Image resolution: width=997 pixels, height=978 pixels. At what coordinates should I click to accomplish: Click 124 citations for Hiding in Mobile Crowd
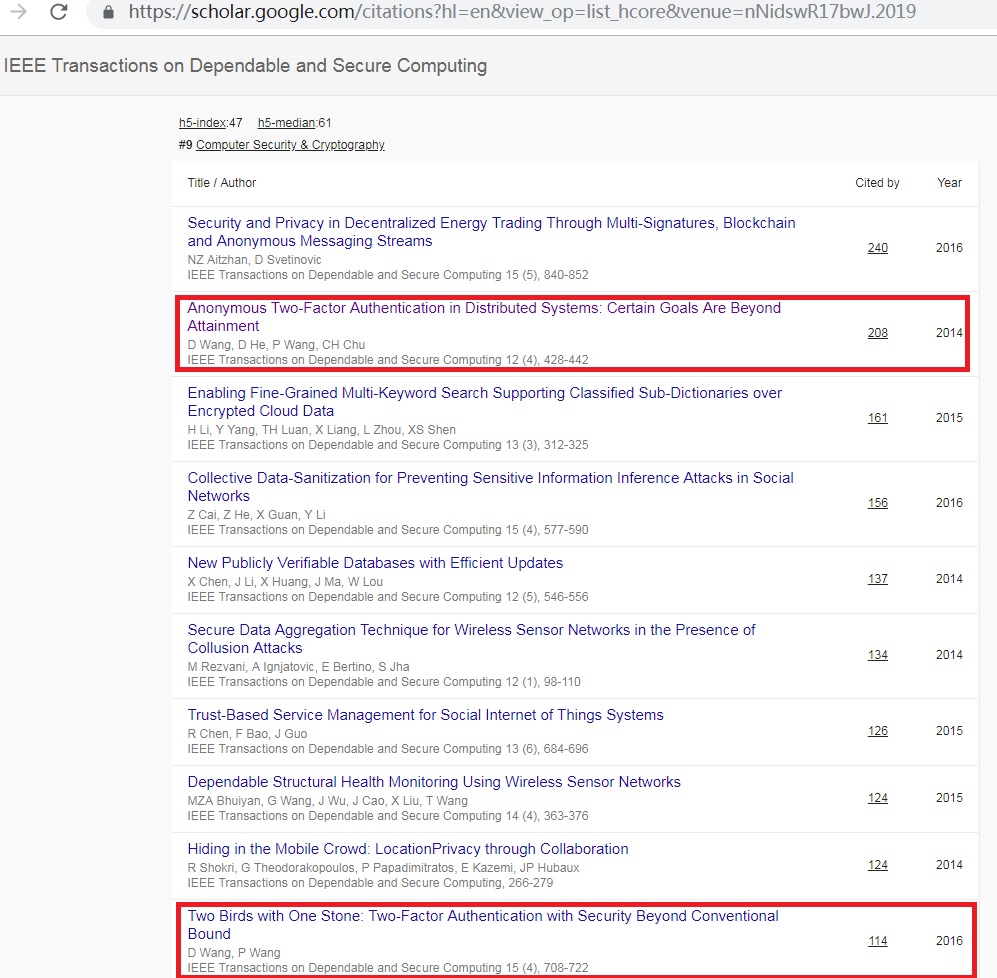click(877, 865)
